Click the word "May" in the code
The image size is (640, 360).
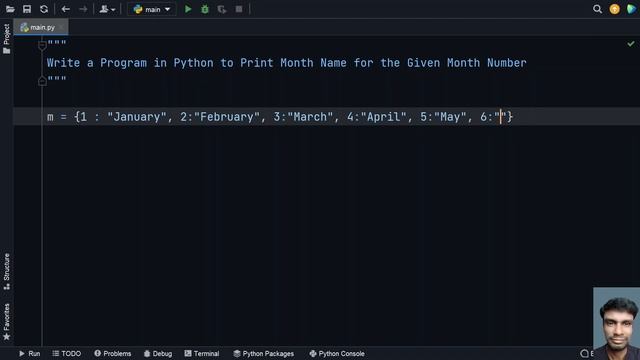pos(450,117)
